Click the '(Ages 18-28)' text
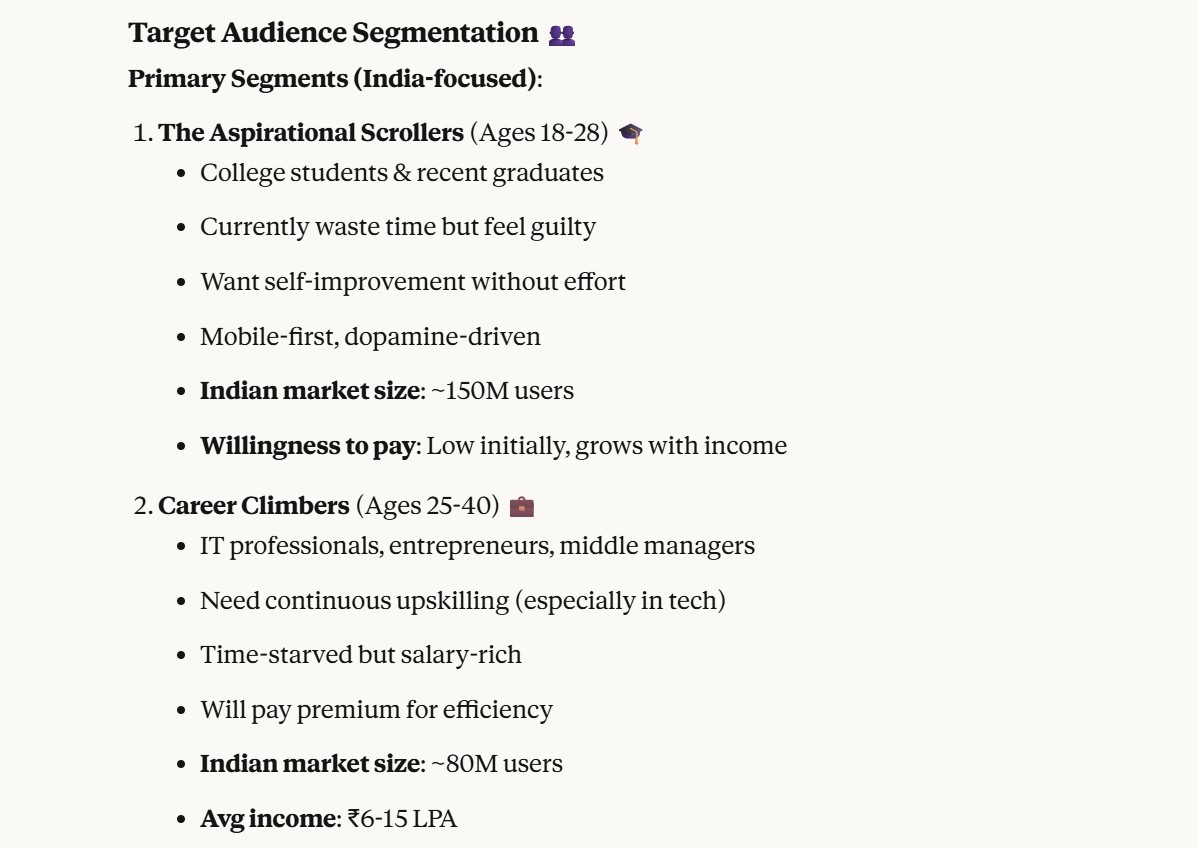This screenshot has height=848, width=1198. coord(539,133)
